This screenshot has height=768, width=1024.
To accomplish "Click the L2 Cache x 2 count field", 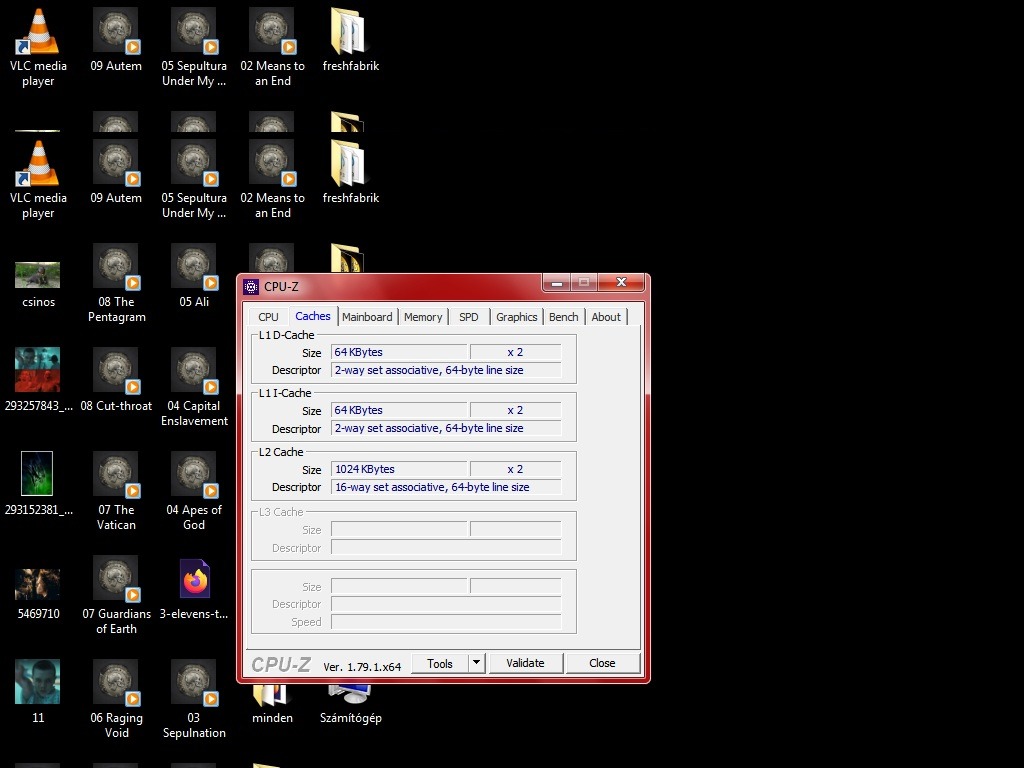I will [515, 469].
